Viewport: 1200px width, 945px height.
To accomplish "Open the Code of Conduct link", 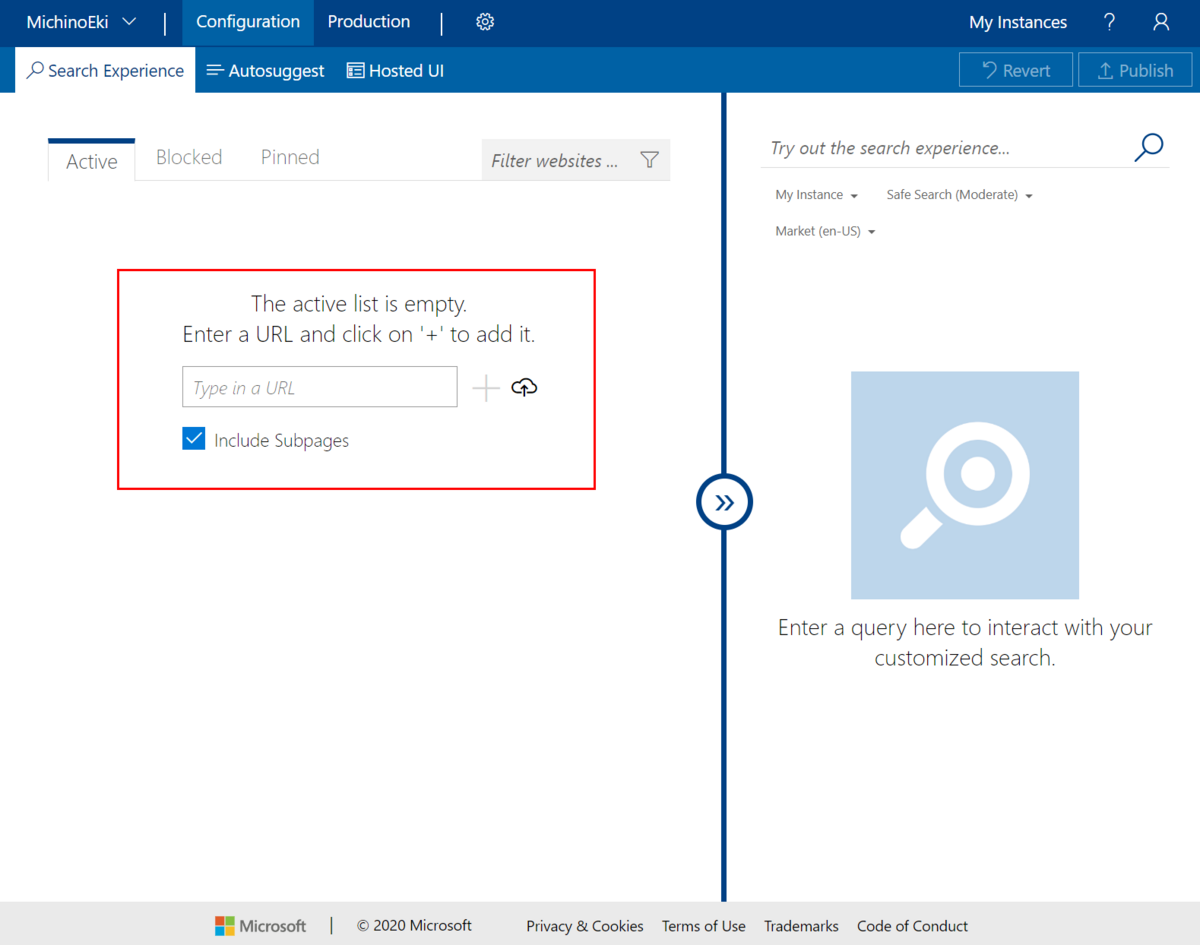I will pyautogui.click(x=912, y=926).
